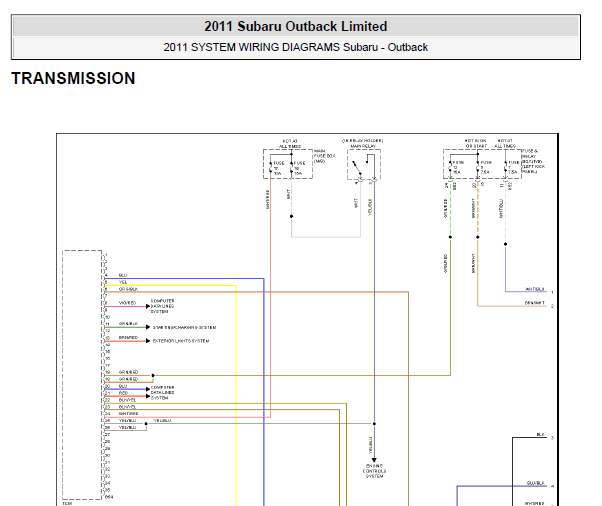
Task: Click the EXTERIOR LIGHTS SYSTEM label
Action: pos(181,341)
